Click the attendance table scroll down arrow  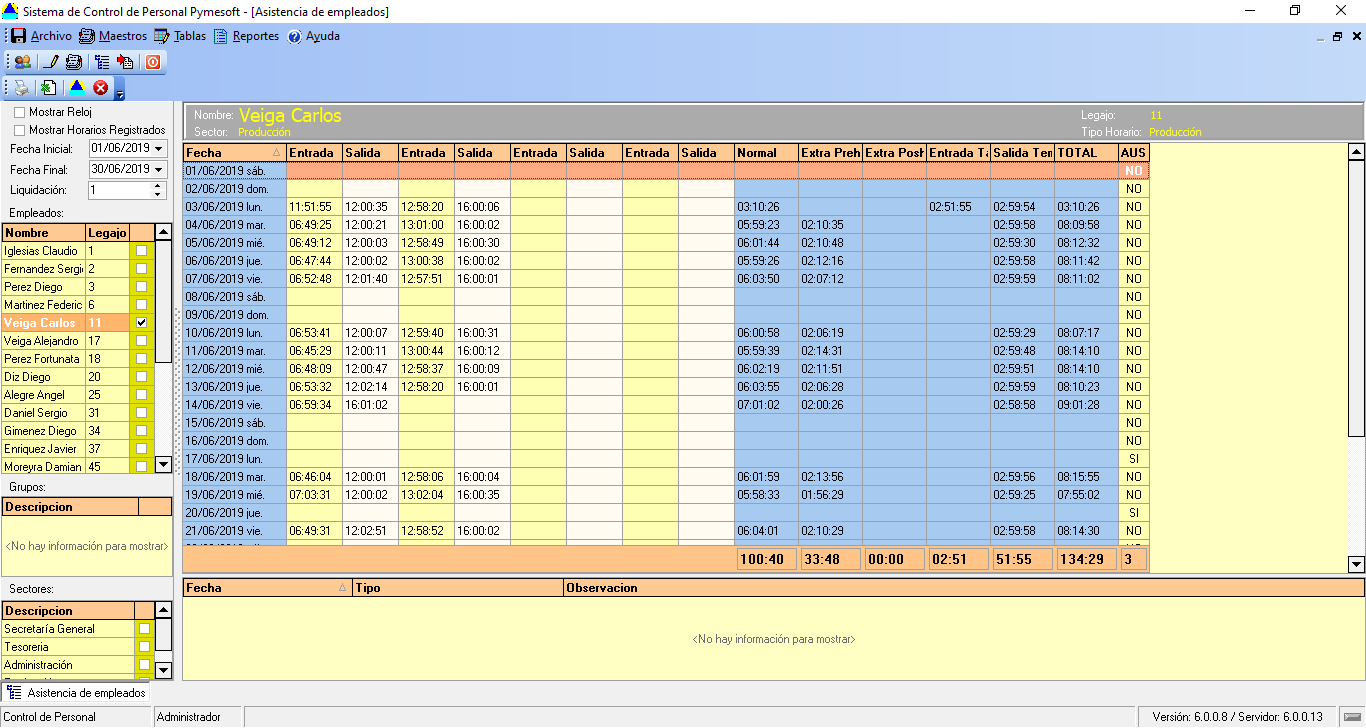tap(1356, 565)
